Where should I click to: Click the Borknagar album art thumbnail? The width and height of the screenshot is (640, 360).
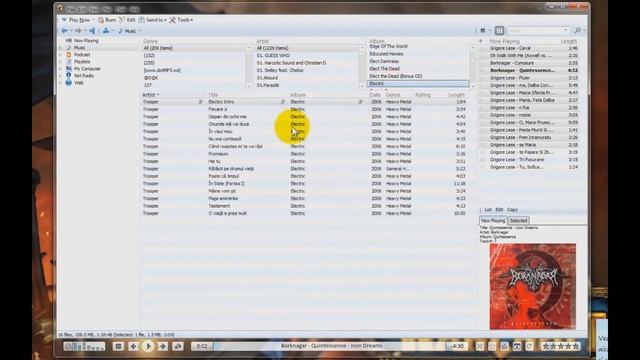533,286
